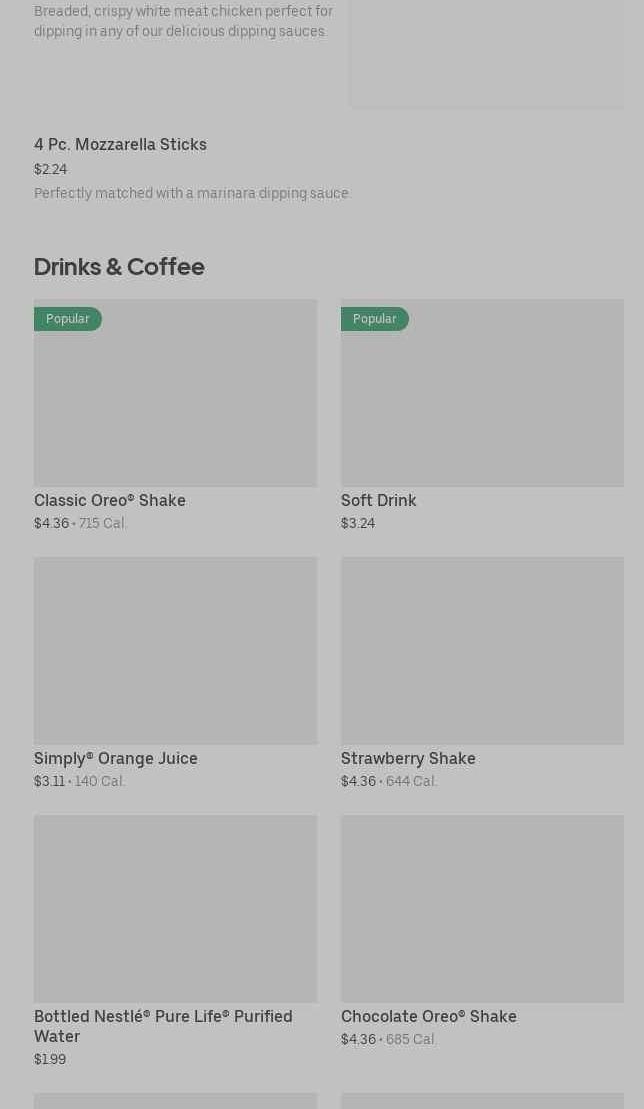
Task: Click $3.24 Soft Drink price
Action: tap(358, 523)
